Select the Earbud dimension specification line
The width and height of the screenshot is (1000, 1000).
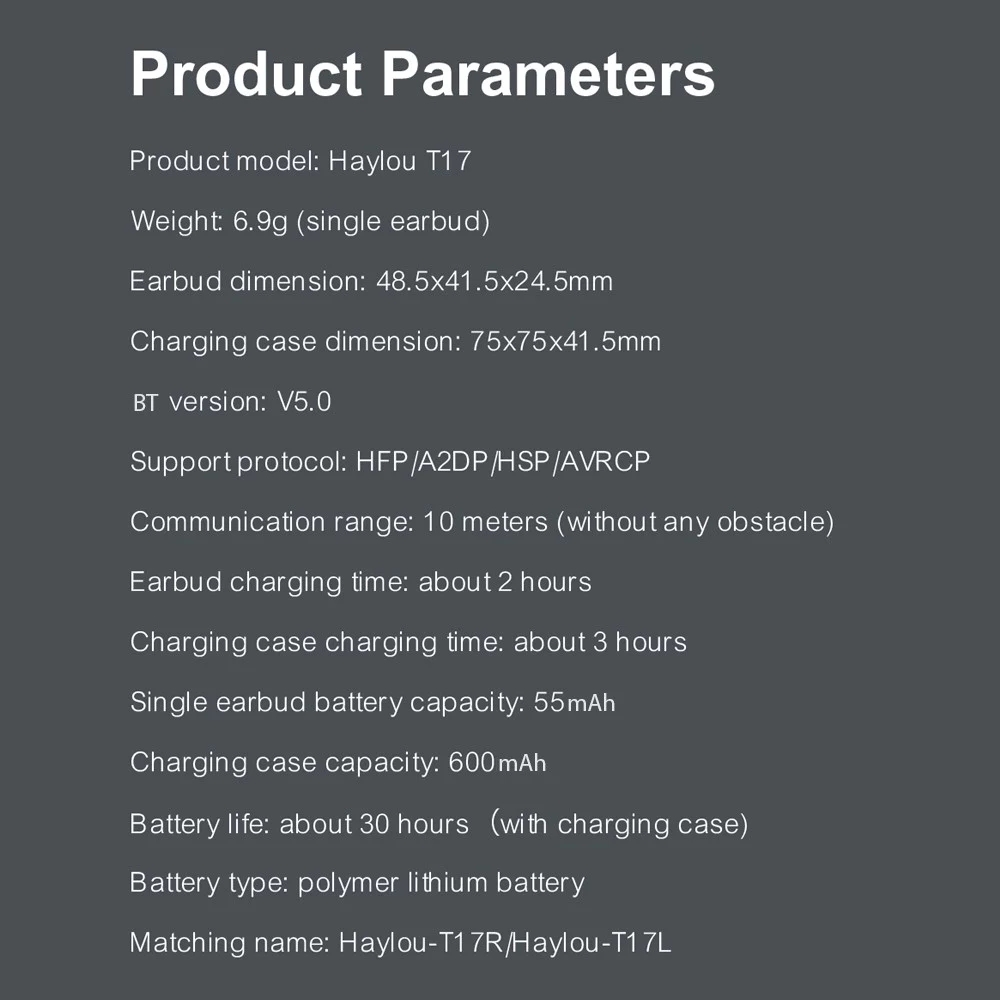click(x=371, y=281)
